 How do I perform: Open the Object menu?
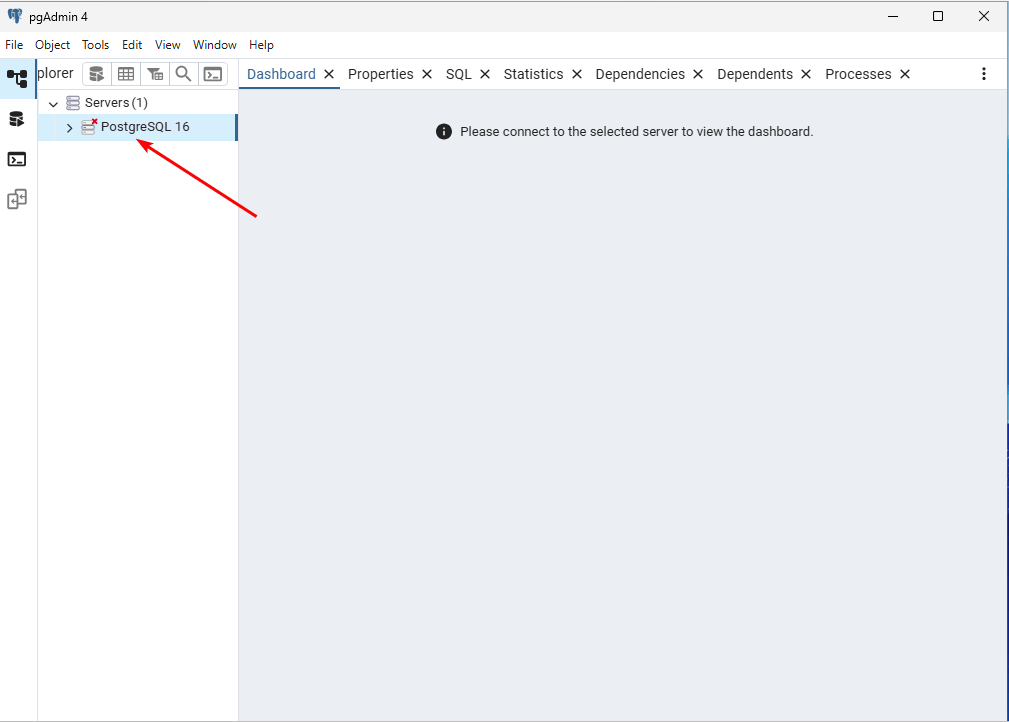[x=52, y=45]
